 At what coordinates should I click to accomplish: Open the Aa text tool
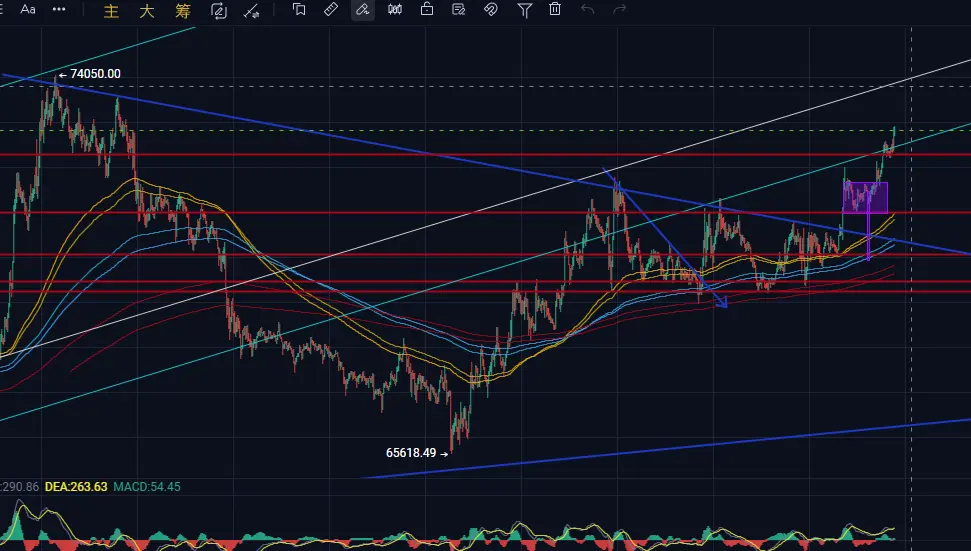pyautogui.click(x=28, y=9)
